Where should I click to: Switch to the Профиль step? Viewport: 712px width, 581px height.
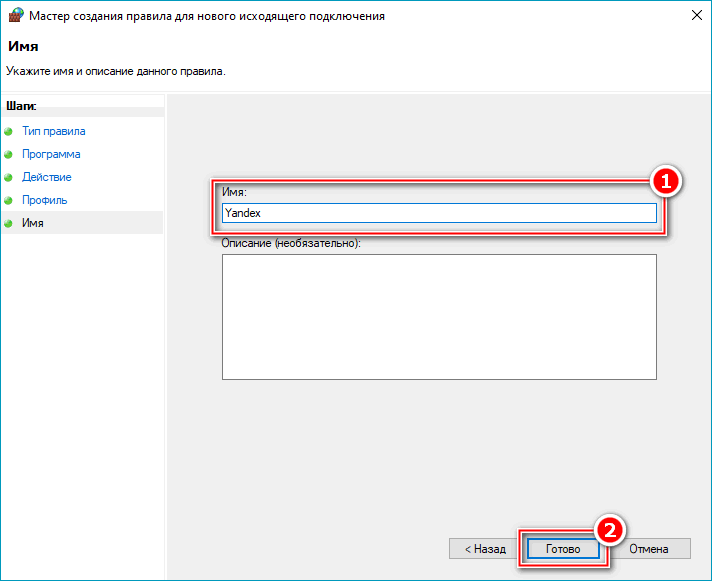44,200
